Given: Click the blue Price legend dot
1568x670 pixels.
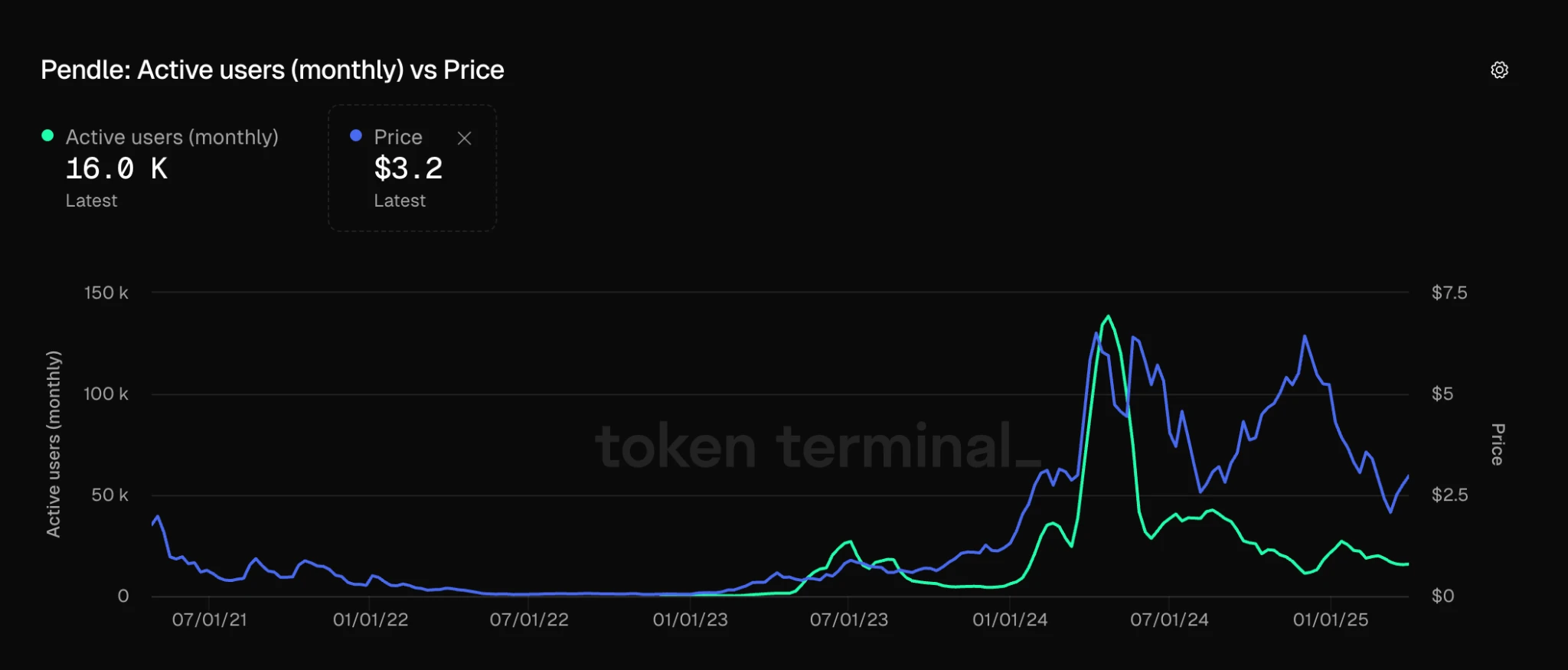Looking at the screenshot, I should tap(356, 136).
